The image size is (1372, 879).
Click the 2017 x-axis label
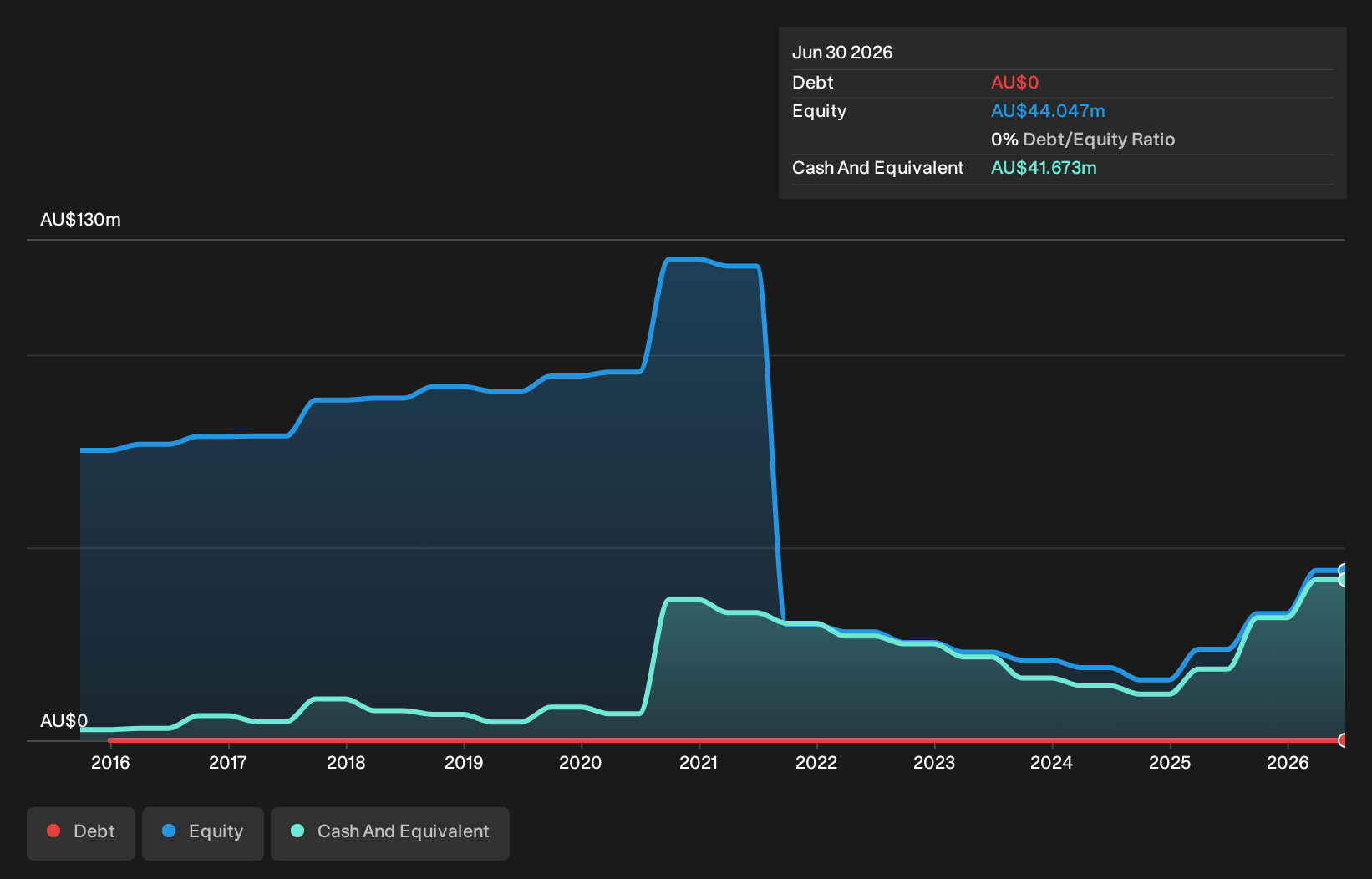[x=227, y=762]
